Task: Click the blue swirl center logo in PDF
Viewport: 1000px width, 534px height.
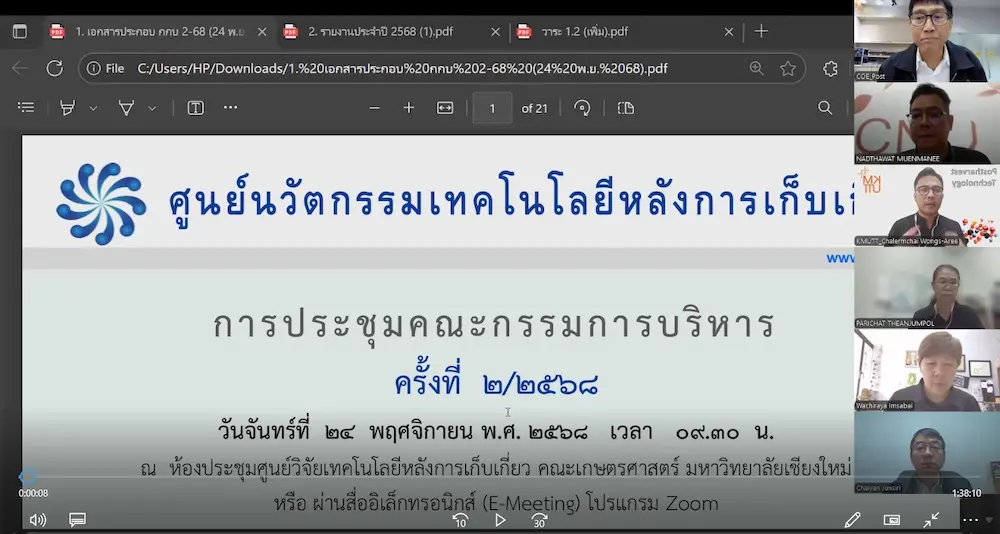Action: [x=101, y=204]
